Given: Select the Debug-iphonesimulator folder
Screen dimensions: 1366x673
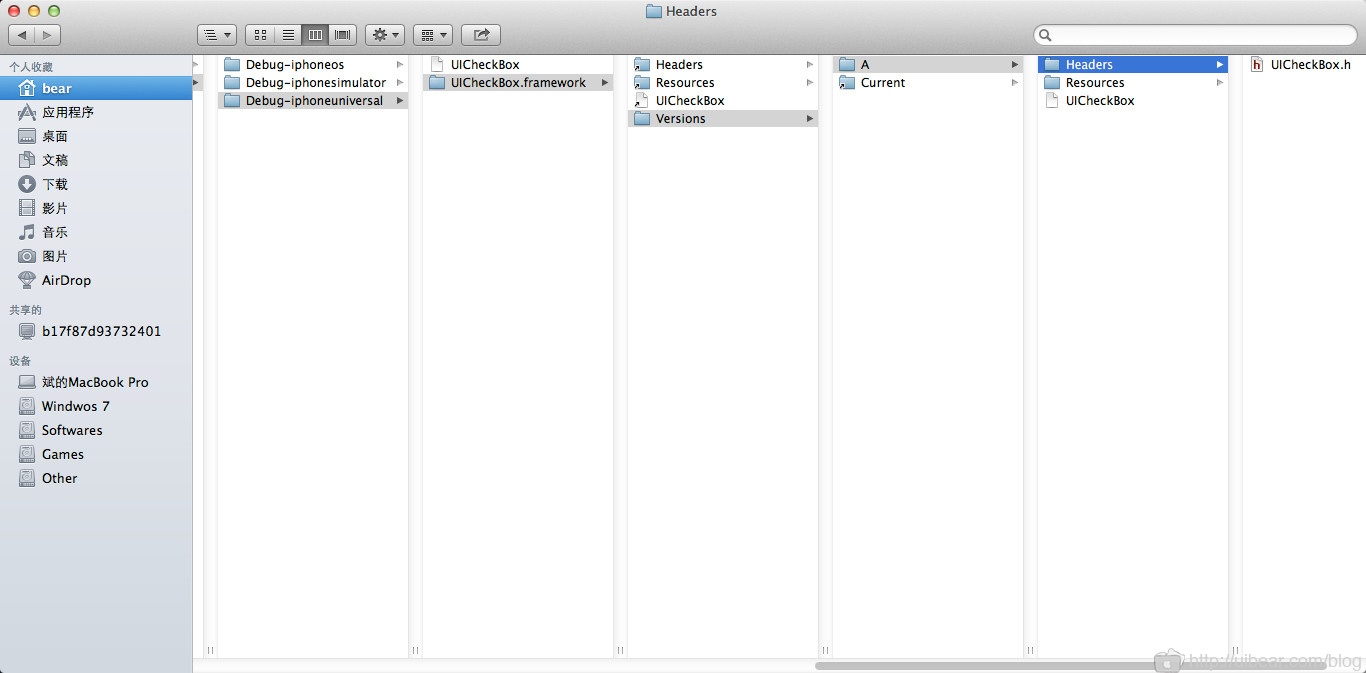Looking at the screenshot, I should tap(315, 82).
